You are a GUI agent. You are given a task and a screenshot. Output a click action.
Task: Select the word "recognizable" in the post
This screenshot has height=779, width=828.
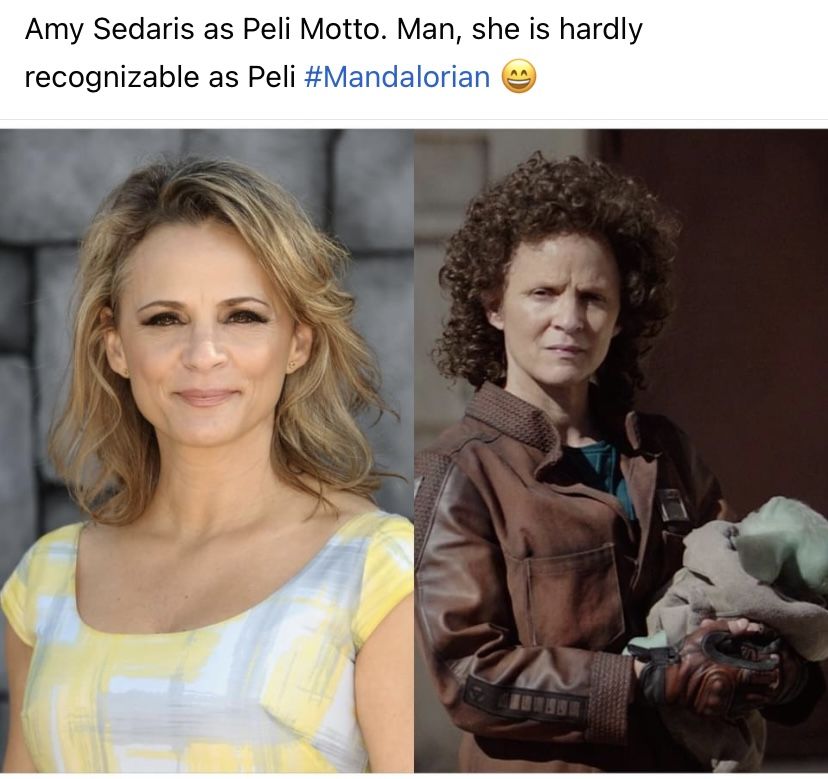(112, 78)
